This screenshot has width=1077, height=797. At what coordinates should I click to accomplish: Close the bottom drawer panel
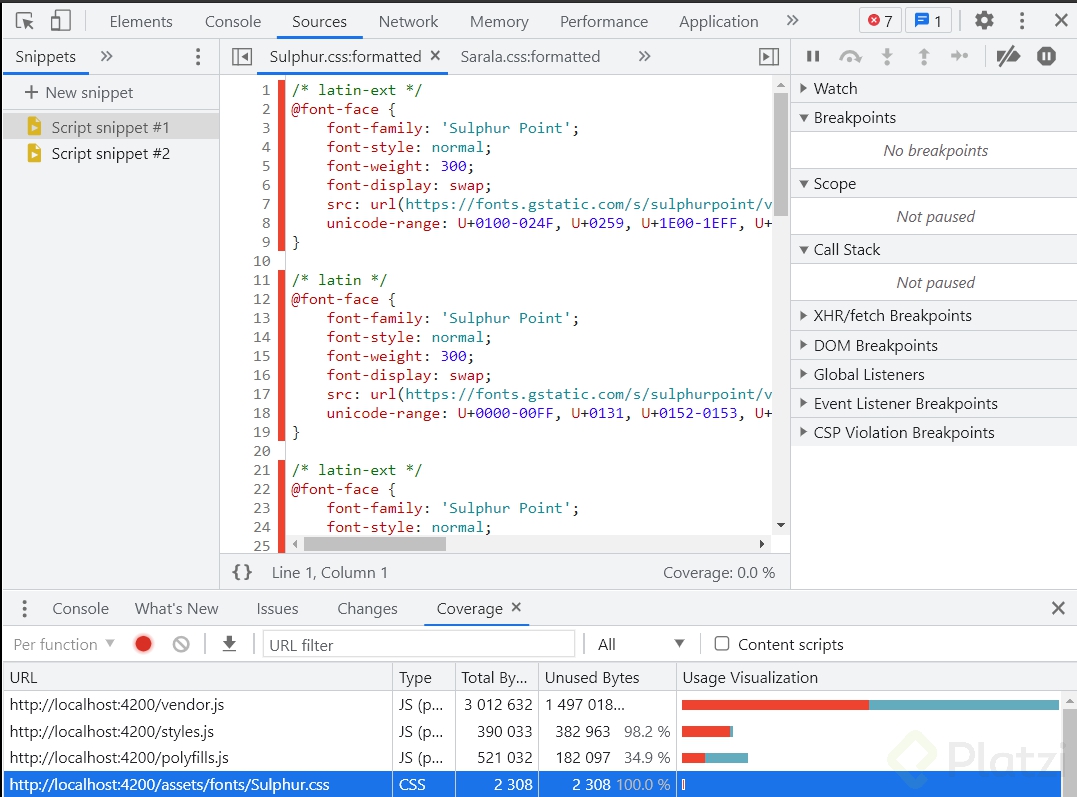pyautogui.click(x=1058, y=607)
